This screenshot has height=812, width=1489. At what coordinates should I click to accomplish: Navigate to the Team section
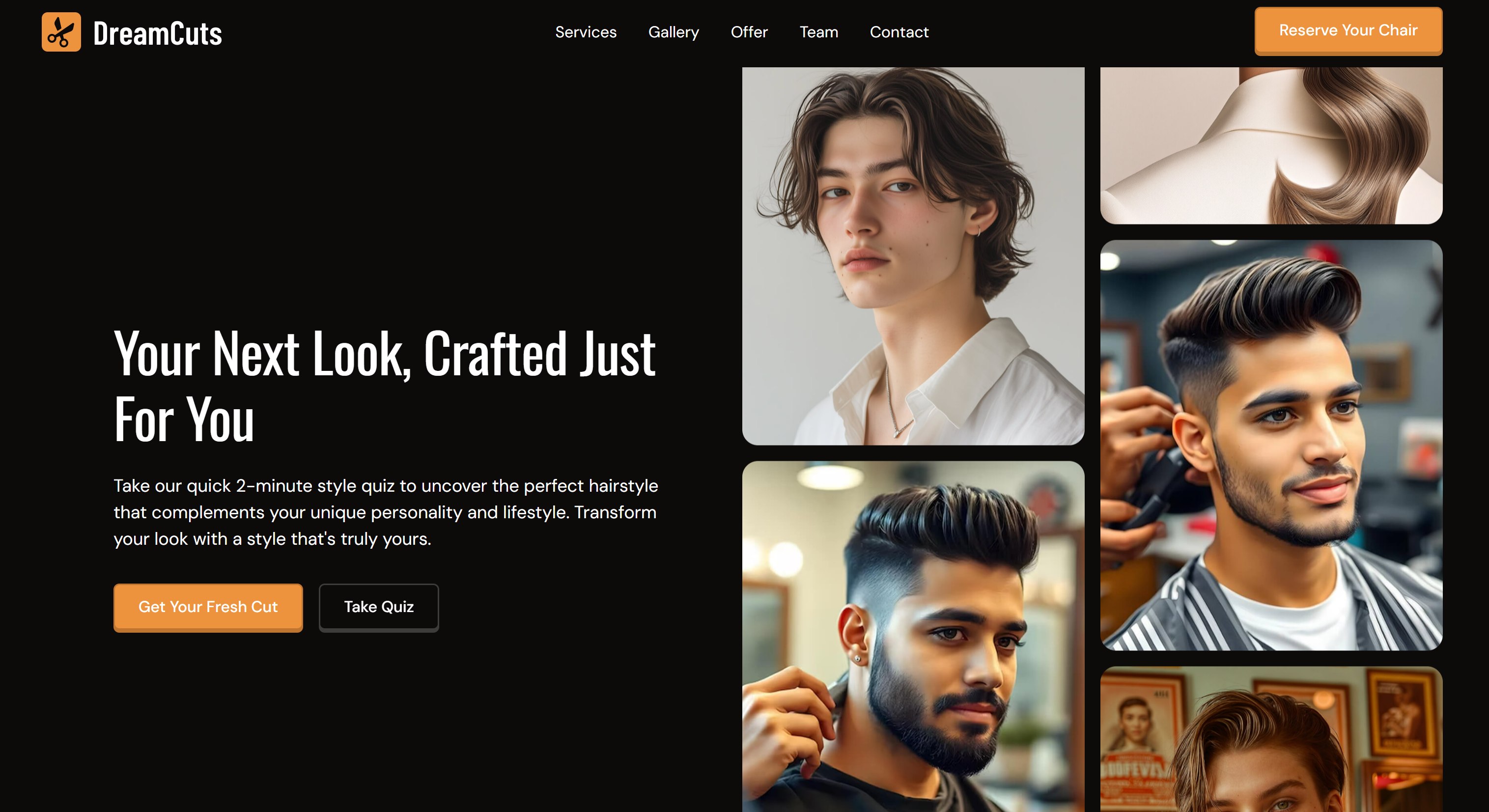tap(818, 32)
